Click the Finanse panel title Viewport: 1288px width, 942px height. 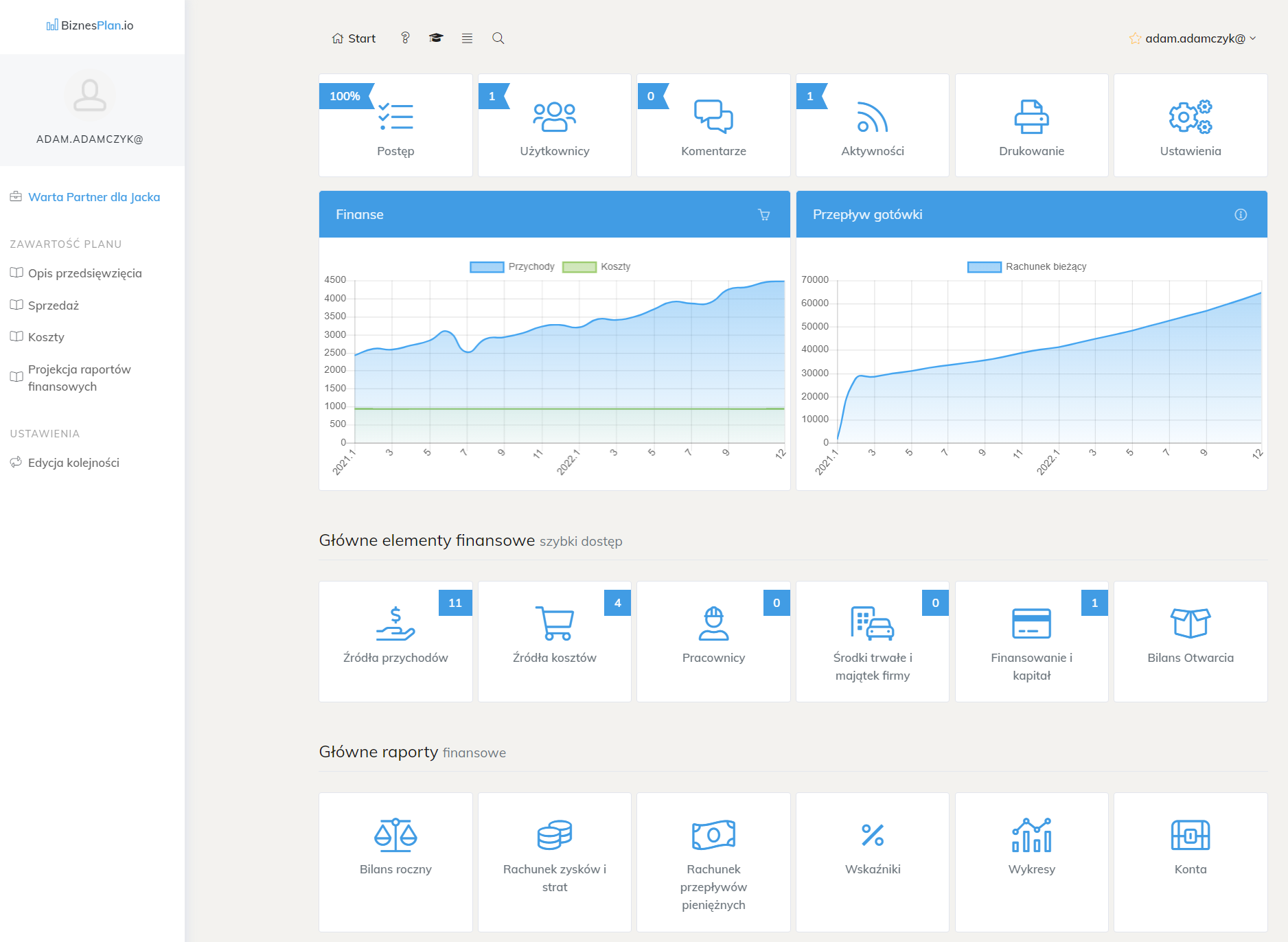(360, 214)
